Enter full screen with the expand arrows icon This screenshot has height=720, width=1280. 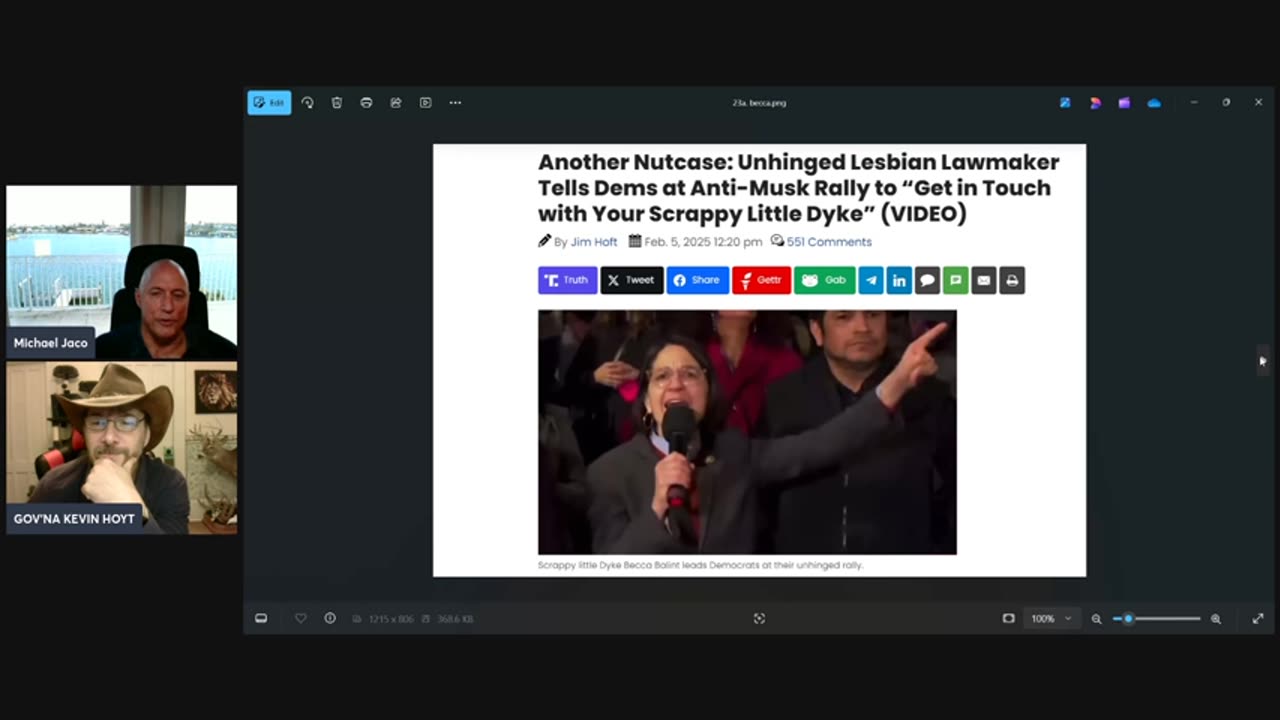[x=1258, y=618]
